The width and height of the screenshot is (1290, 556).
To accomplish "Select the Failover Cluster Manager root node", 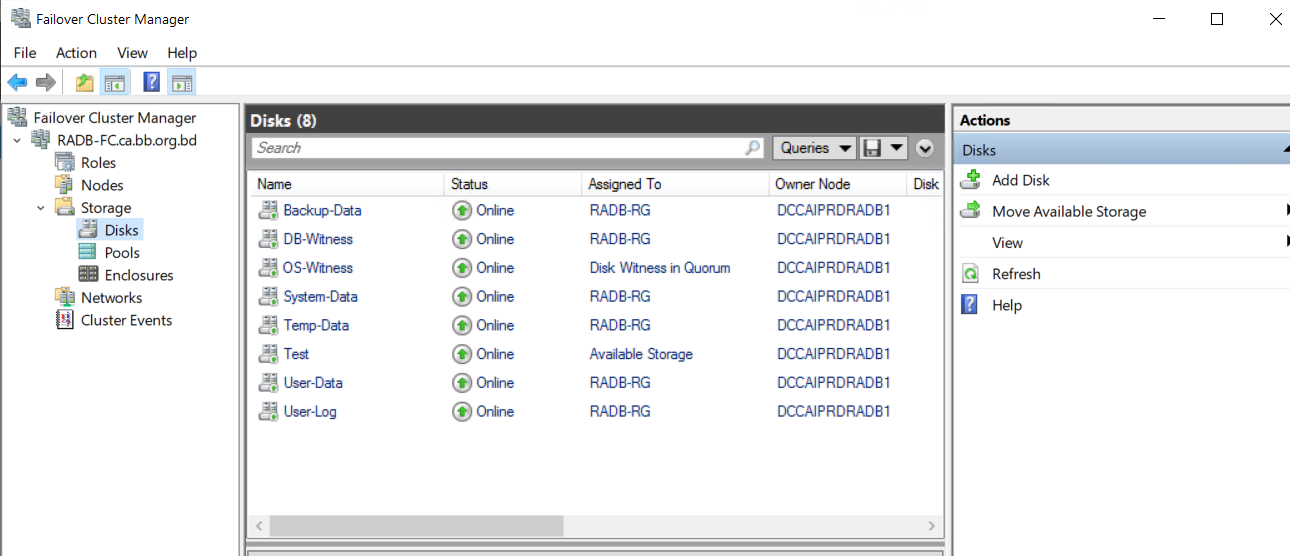I will pyautogui.click(x=114, y=117).
